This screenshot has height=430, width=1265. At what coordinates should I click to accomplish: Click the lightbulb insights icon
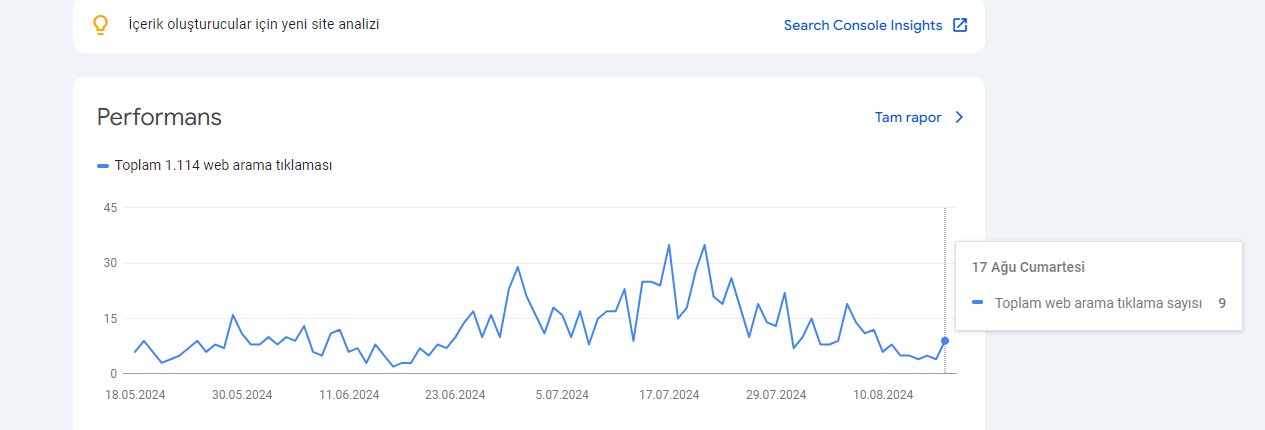[100, 25]
